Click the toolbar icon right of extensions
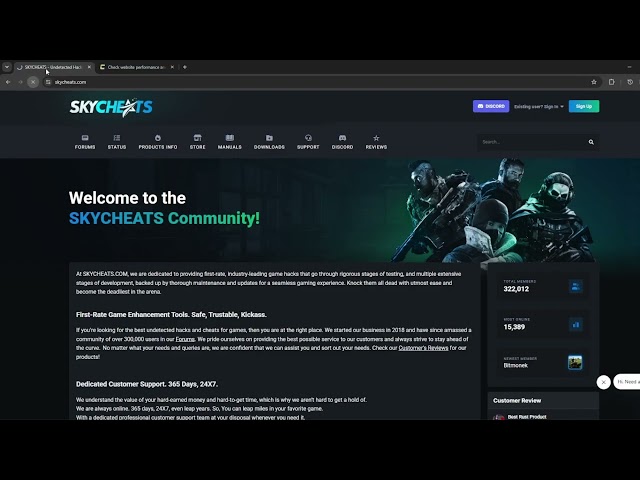This screenshot has width=640, height=480. tap(630, 82)
